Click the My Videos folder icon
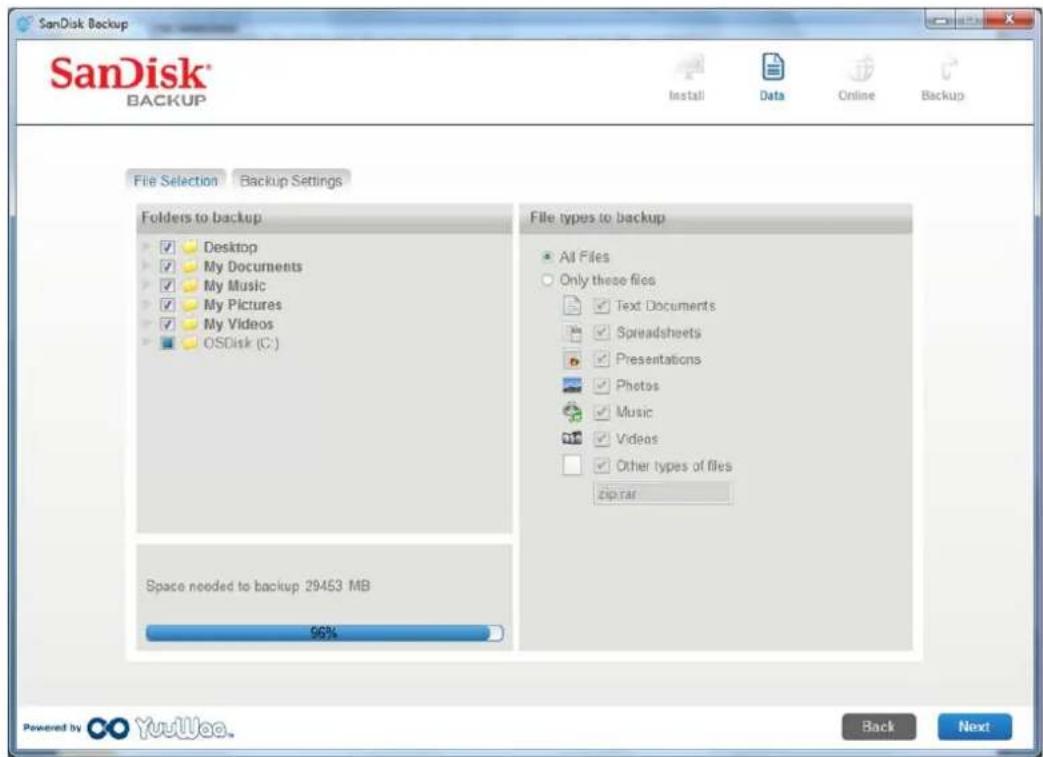This screenshot has height=757, width=1043. click(x=190, y=325)
